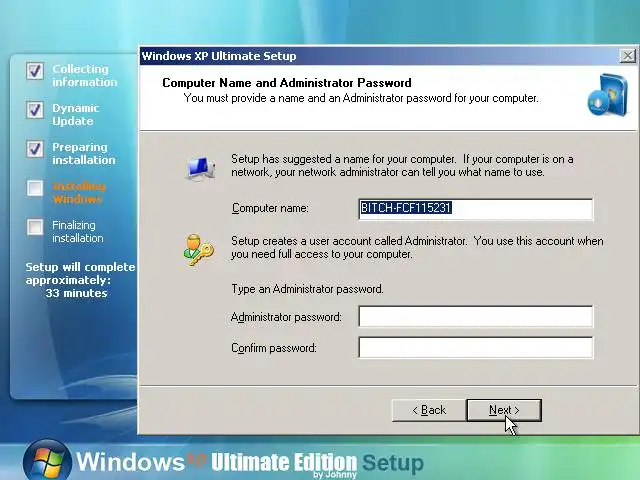The height and width of the screenshot is (480, 640).
Task: Click the 'Setup has suggested a name' paragraph
Action: [402, 165]
